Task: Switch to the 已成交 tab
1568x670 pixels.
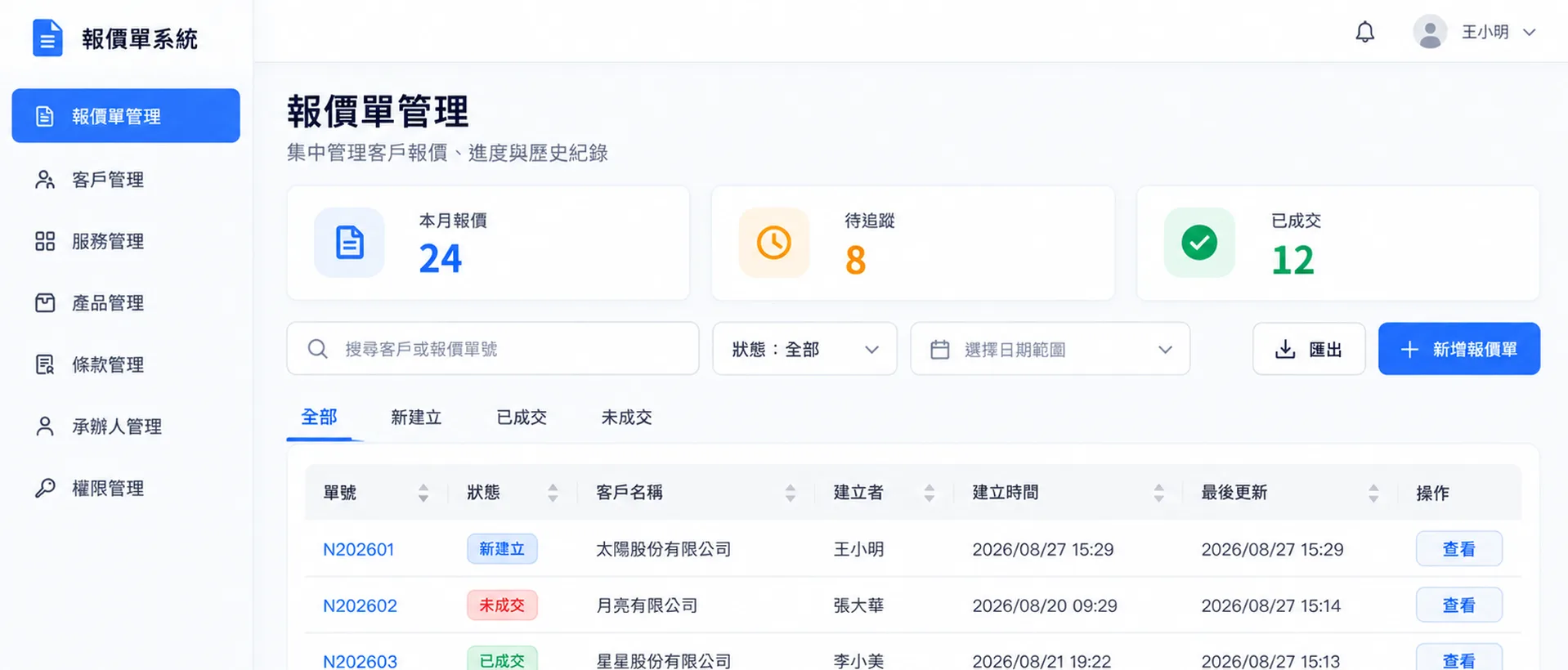Action: 522,418
